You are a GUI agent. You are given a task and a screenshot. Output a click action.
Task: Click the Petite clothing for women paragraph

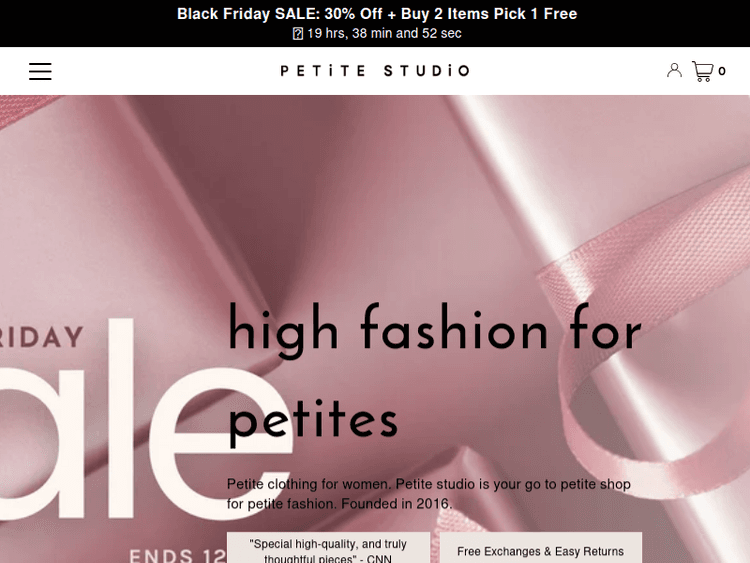point(429,494)
